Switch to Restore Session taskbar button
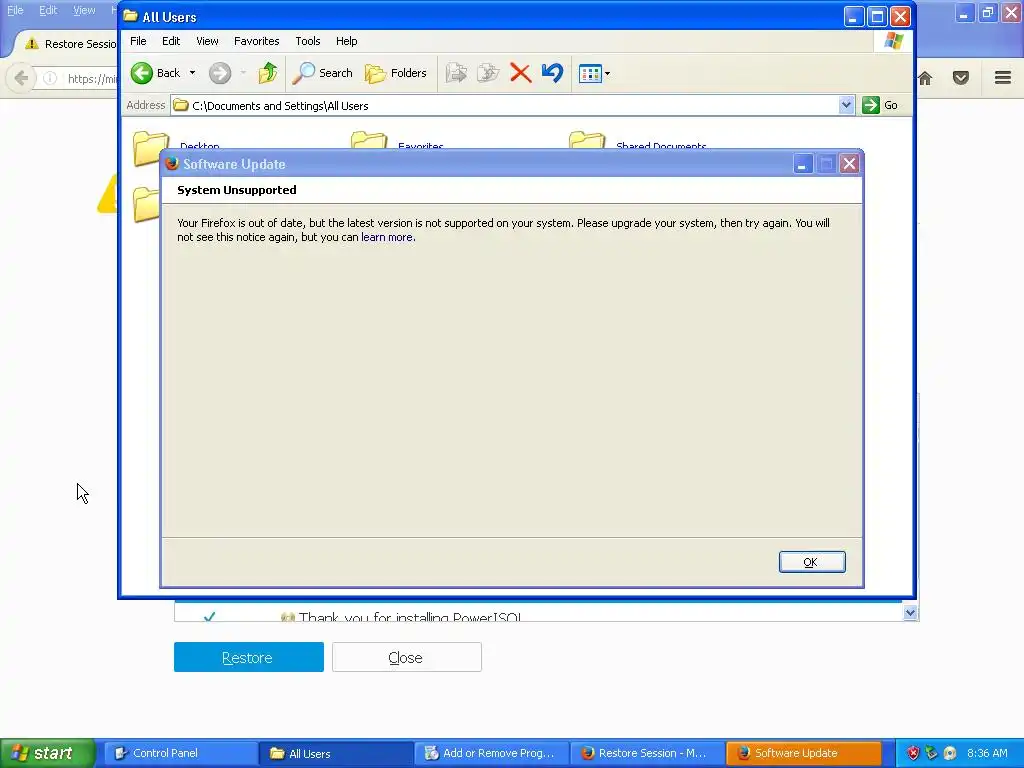The image size is (1024, 768). 647,753
